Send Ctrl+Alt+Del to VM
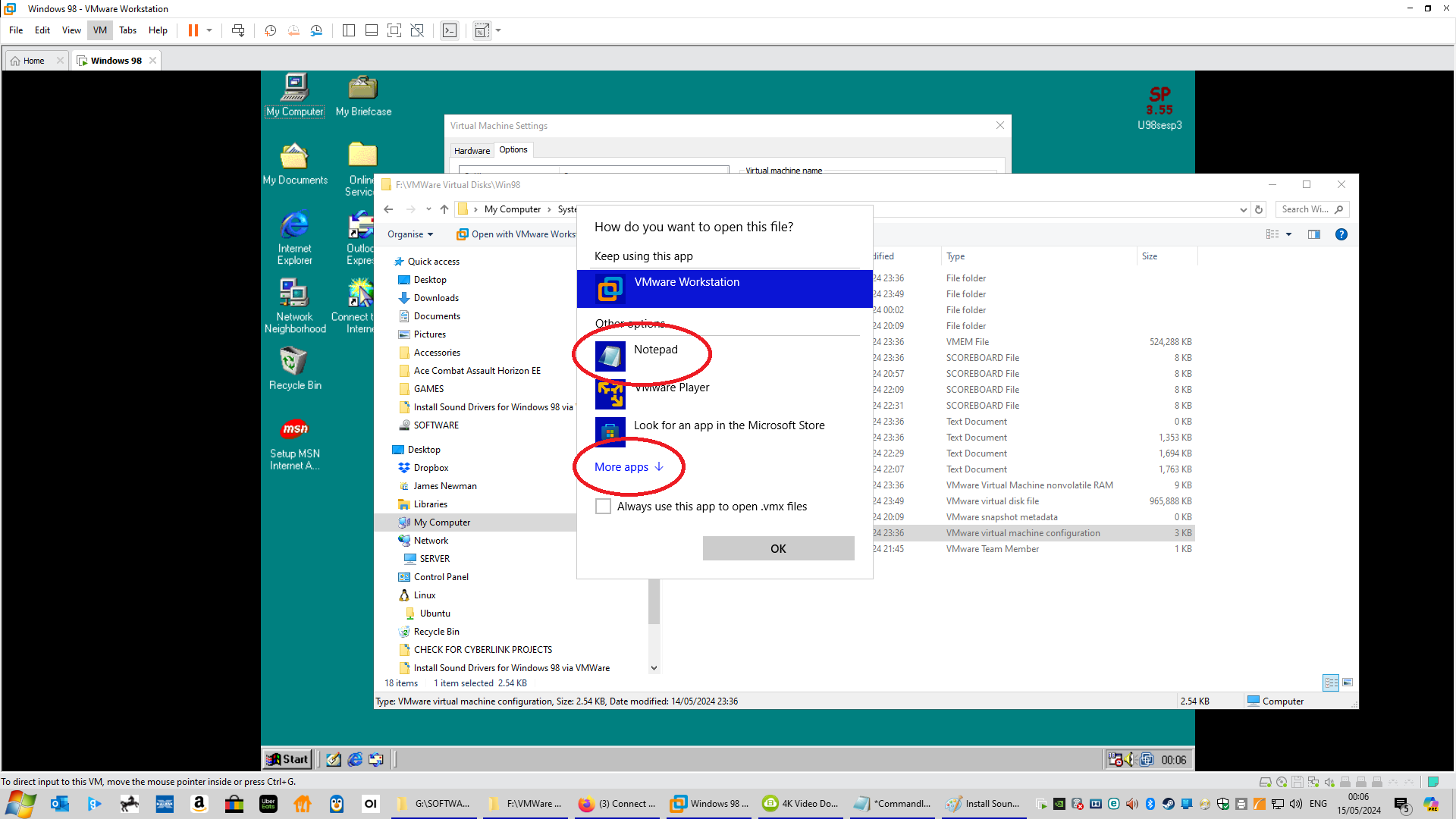This screenshot has height=819, width=1456. point(238,30)
